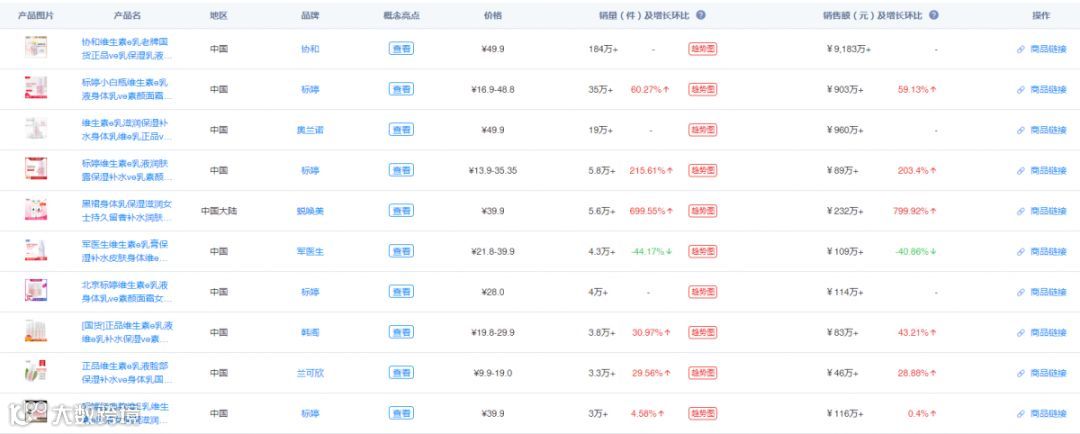Open 商品链接 in ¥109万+ row

pos(1041,251)
